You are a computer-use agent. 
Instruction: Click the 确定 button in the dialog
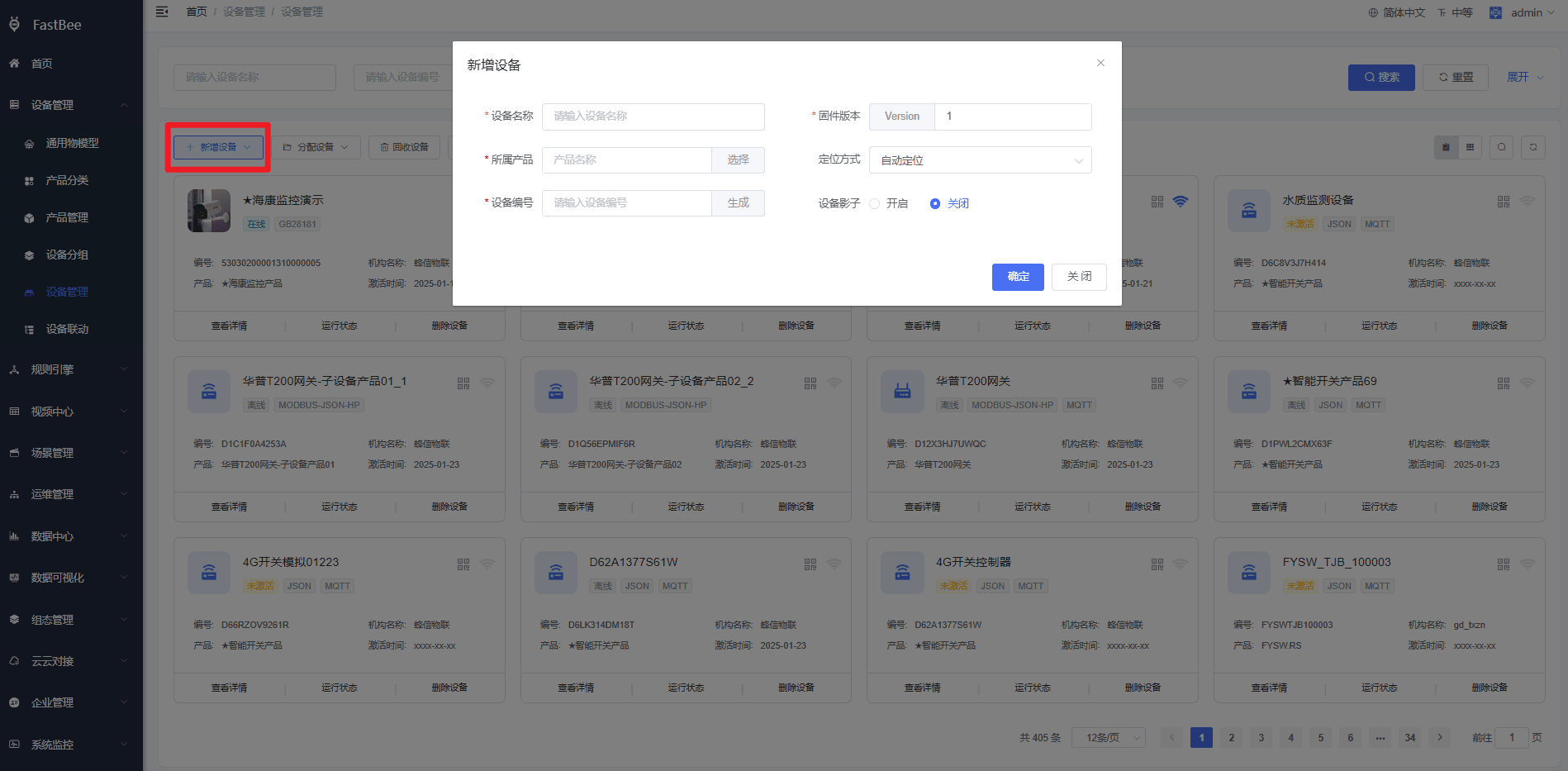pos(1018,277)
